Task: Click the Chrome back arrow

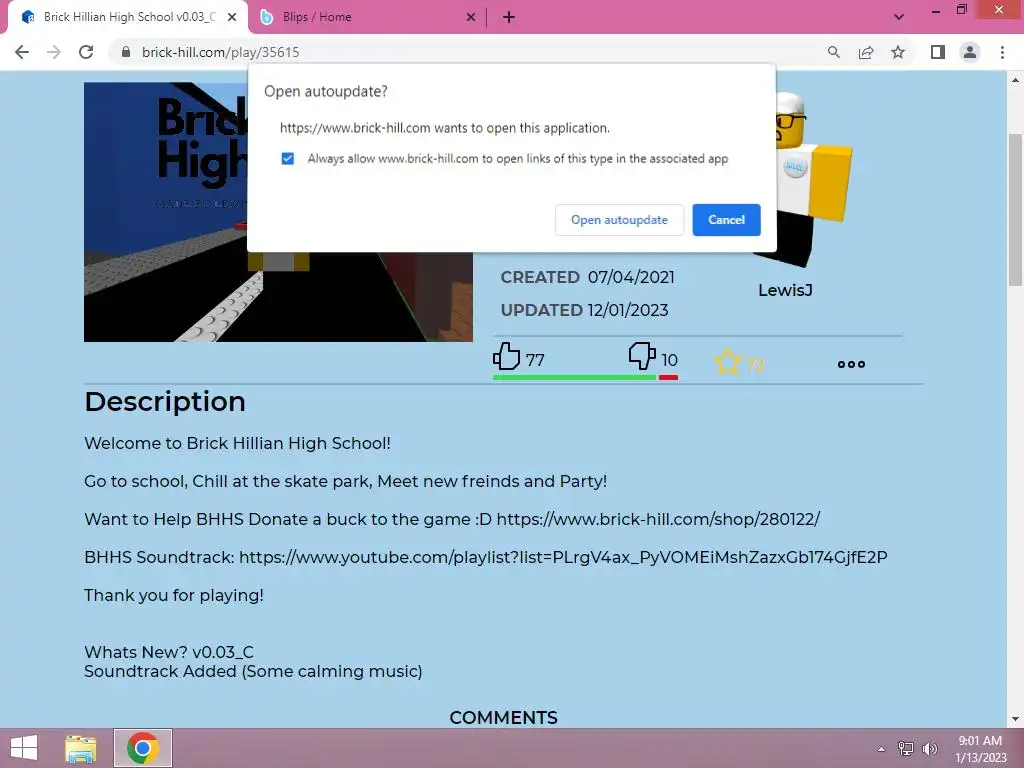Action: point(22,52)
